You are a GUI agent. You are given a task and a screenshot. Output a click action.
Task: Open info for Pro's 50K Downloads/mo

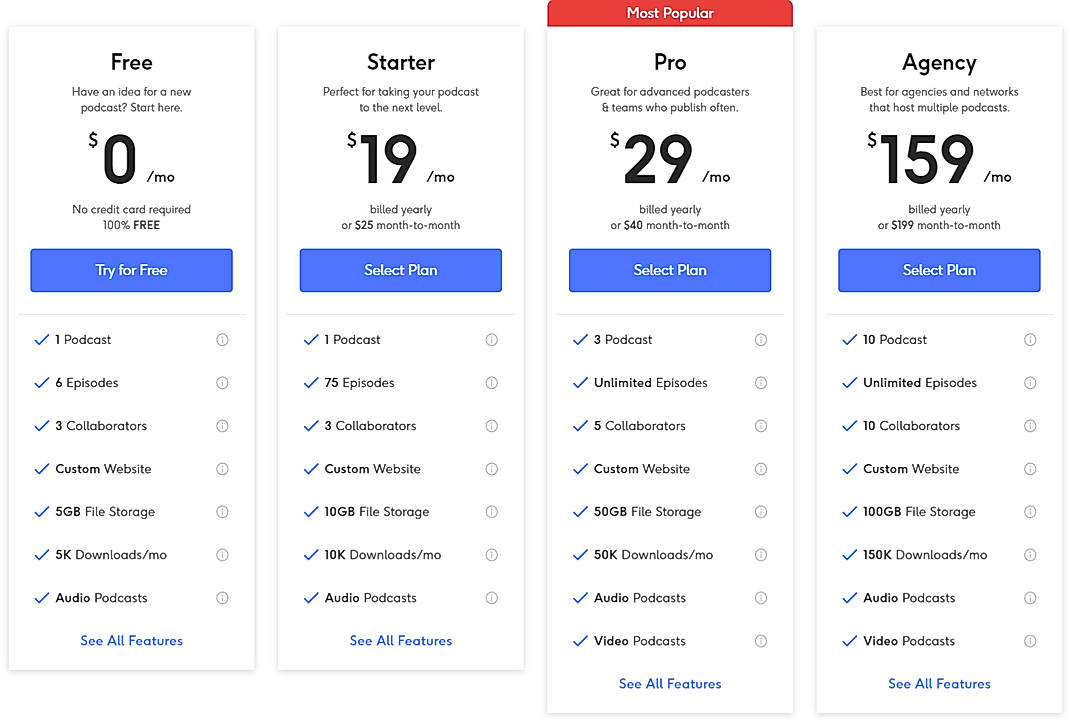click(761, 554)
